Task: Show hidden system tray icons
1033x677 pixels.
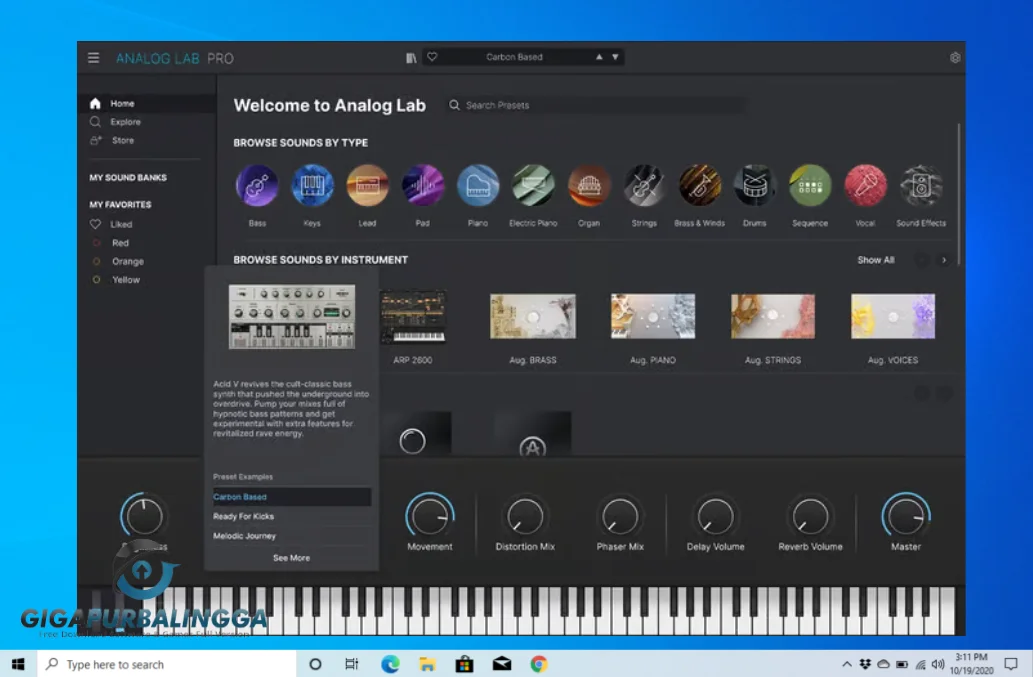Action: [x=847, y=664]
